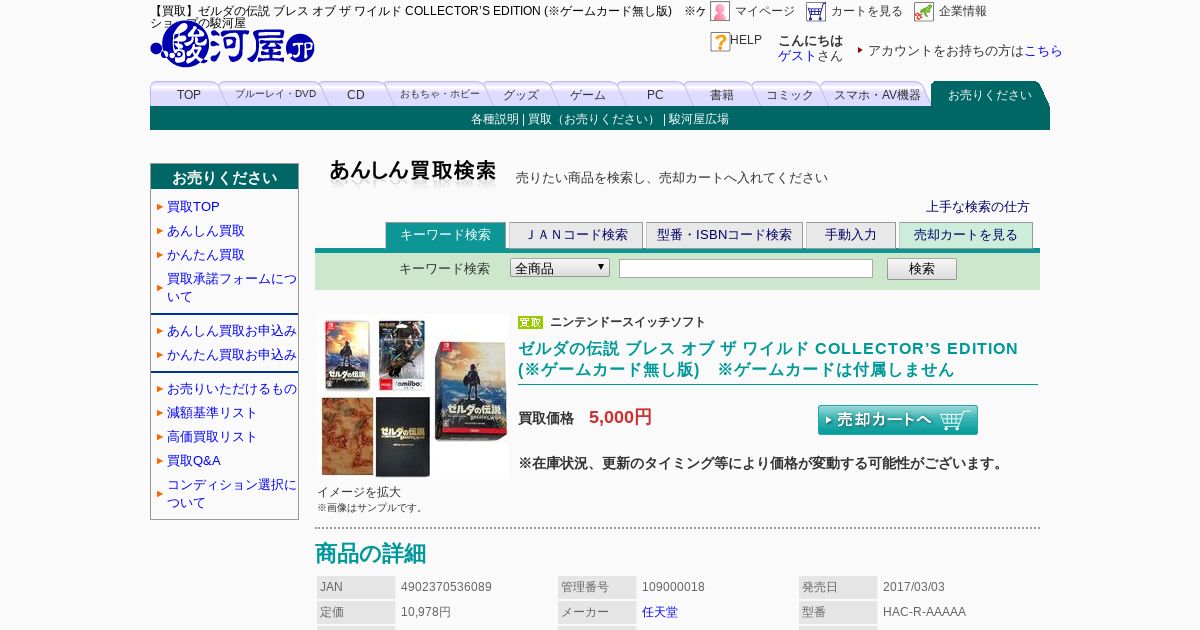Screen dimensions: 1200x630
Task: Open 高価買取リスト link
Action: (x=212, y=437)
